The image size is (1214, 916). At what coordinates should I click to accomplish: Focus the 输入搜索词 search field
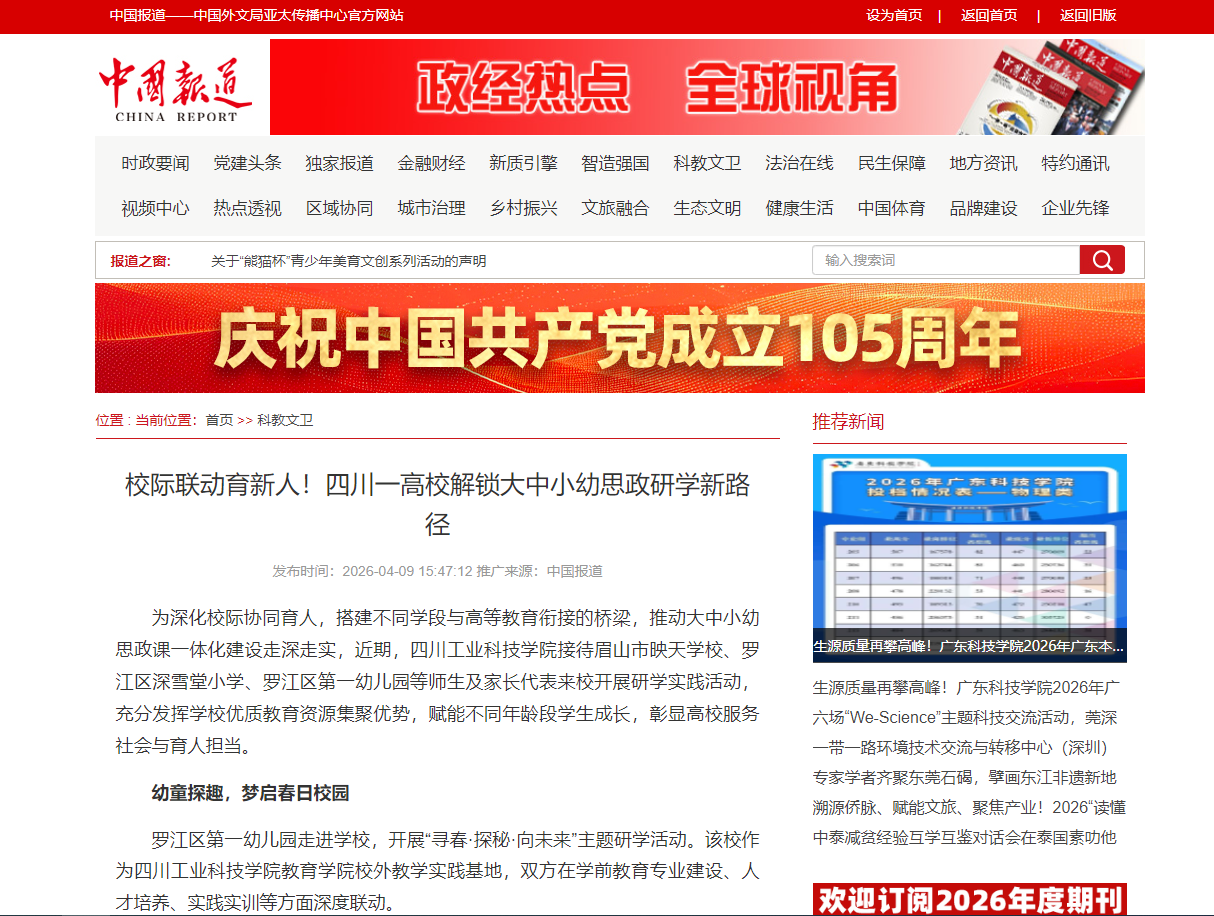tap(946, 260)
